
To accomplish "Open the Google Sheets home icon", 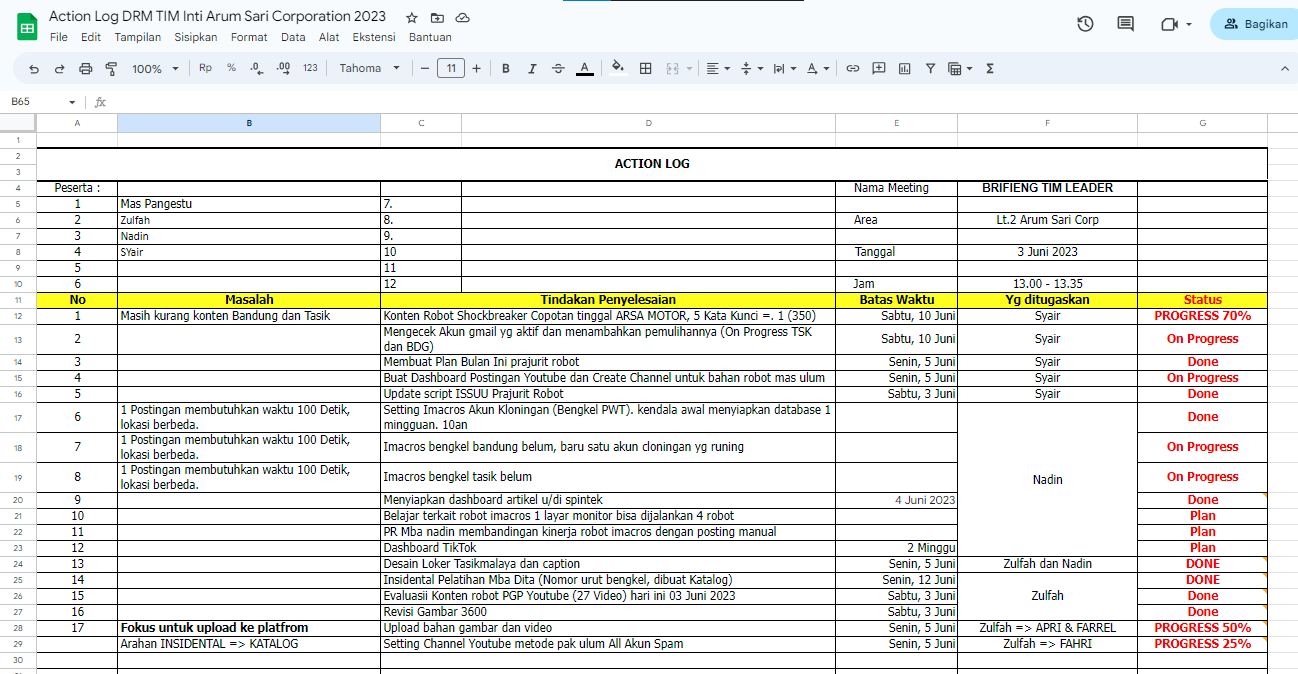I will (x=26, y=26).
